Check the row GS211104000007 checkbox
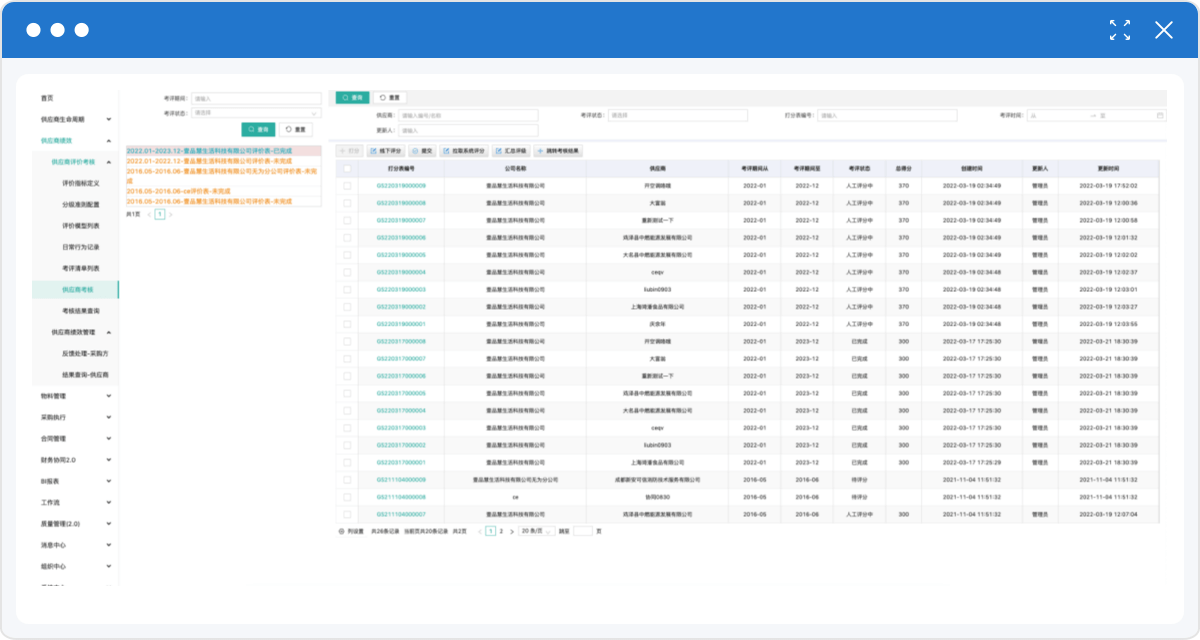This screenshot has width=1200, height=640. [347, 514]
